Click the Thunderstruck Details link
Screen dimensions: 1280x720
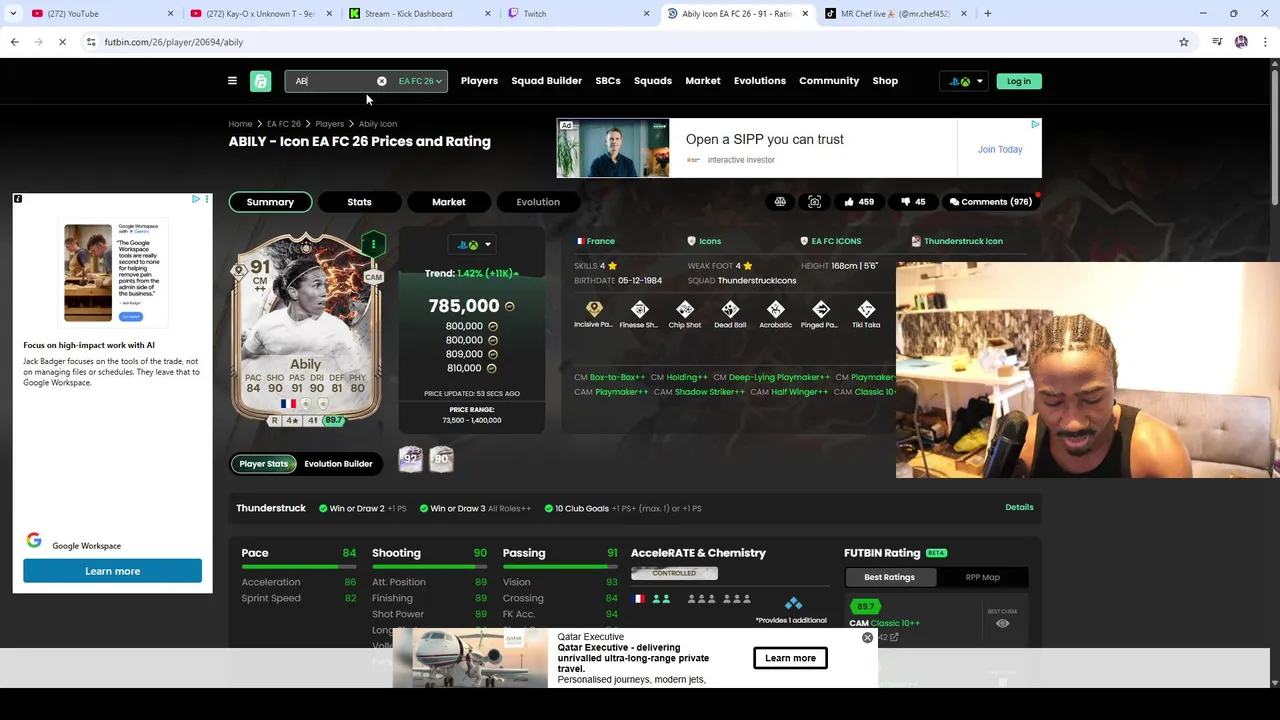click(1019, 507)
